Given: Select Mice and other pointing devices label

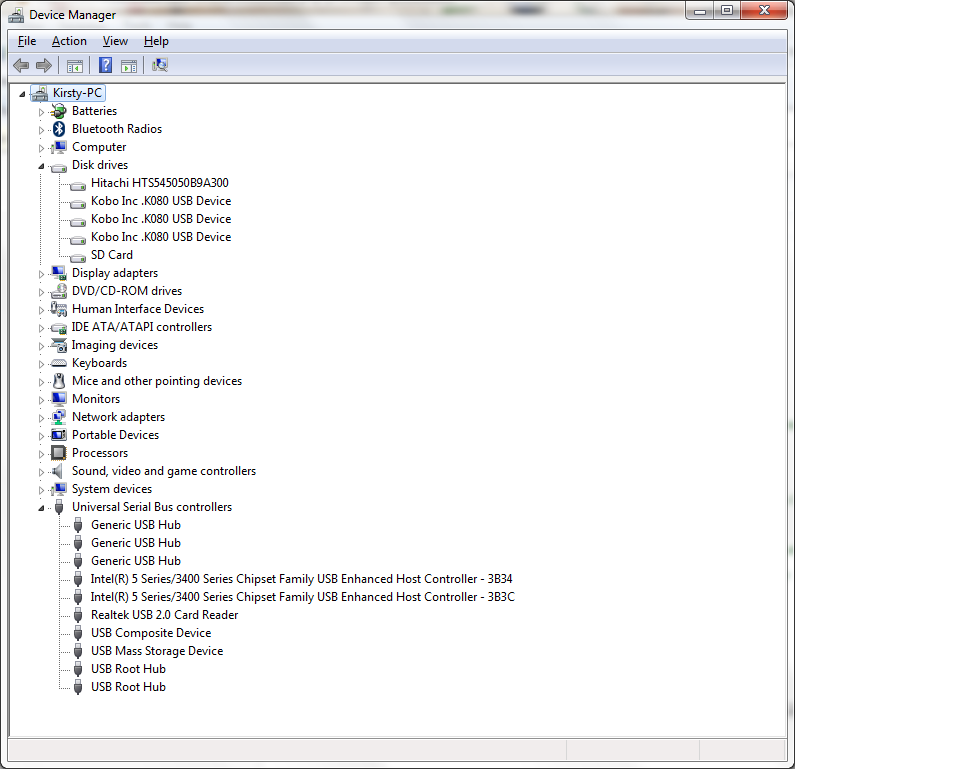Looking at the screenshot, I should [x=157, y=381].
